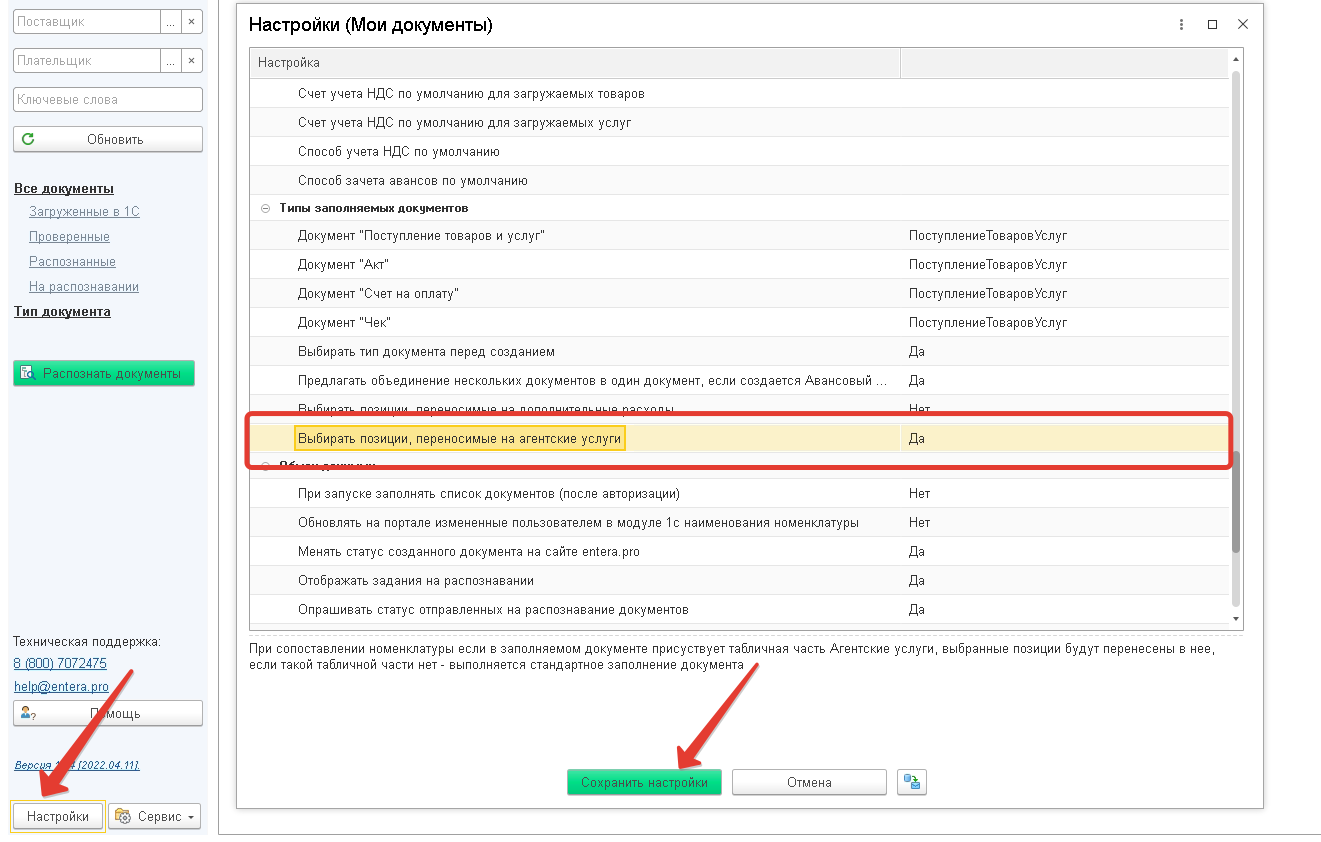Click the ПоступлениеТоваровУслуг value for Документ "Чек"
The height and width of the screenshot is (842, 1321).
click(x=988, y=323)
